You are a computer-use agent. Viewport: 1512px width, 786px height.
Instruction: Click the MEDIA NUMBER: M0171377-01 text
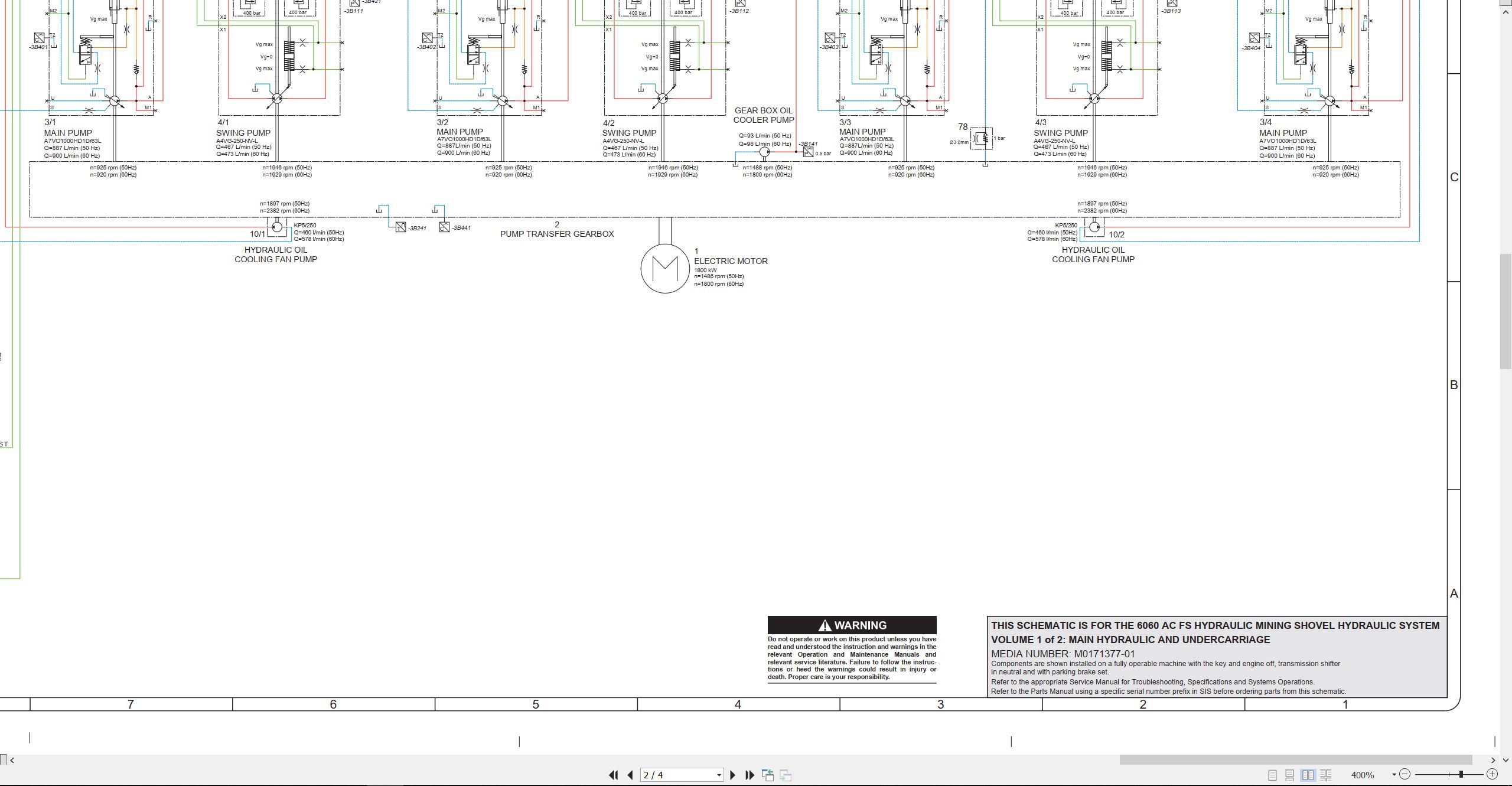tap(1063, 654)
